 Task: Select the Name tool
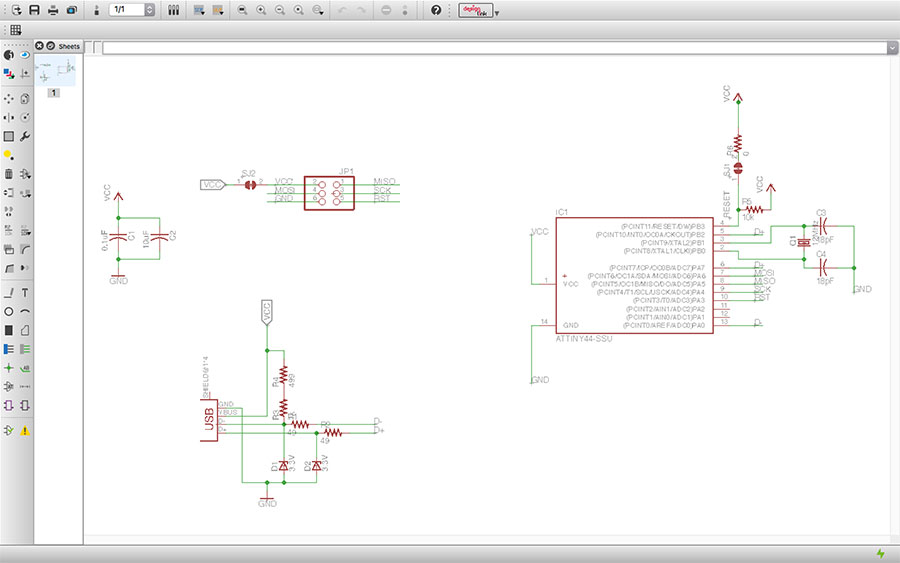pyautogui.click(x=9, y=230)
